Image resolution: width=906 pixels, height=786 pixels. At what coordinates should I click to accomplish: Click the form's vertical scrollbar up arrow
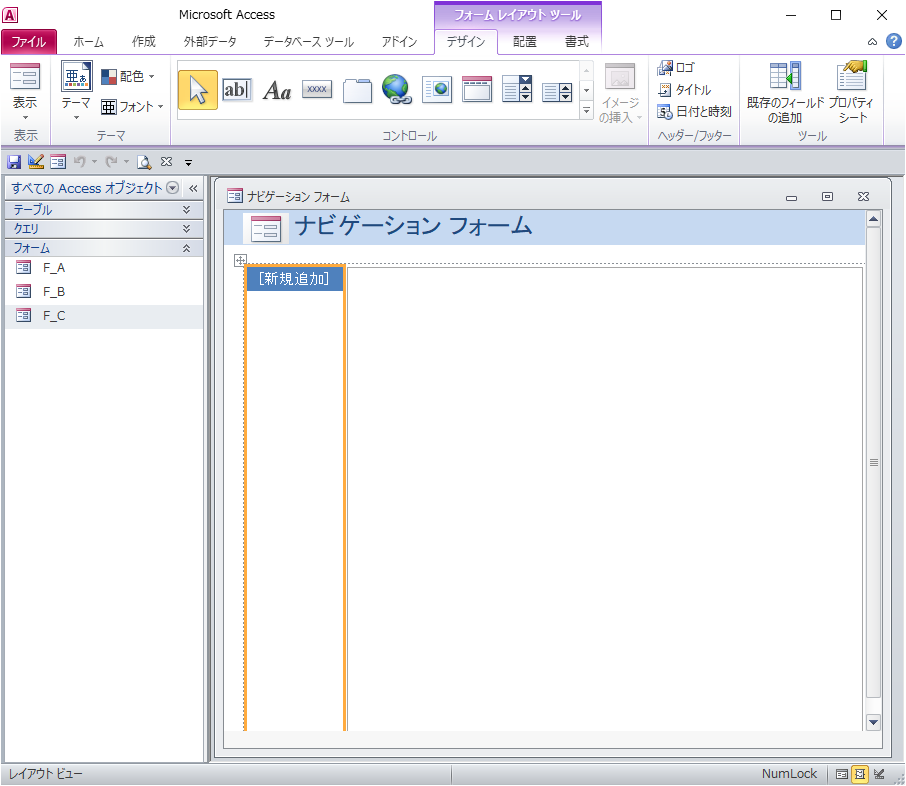(x=873, y=219)
